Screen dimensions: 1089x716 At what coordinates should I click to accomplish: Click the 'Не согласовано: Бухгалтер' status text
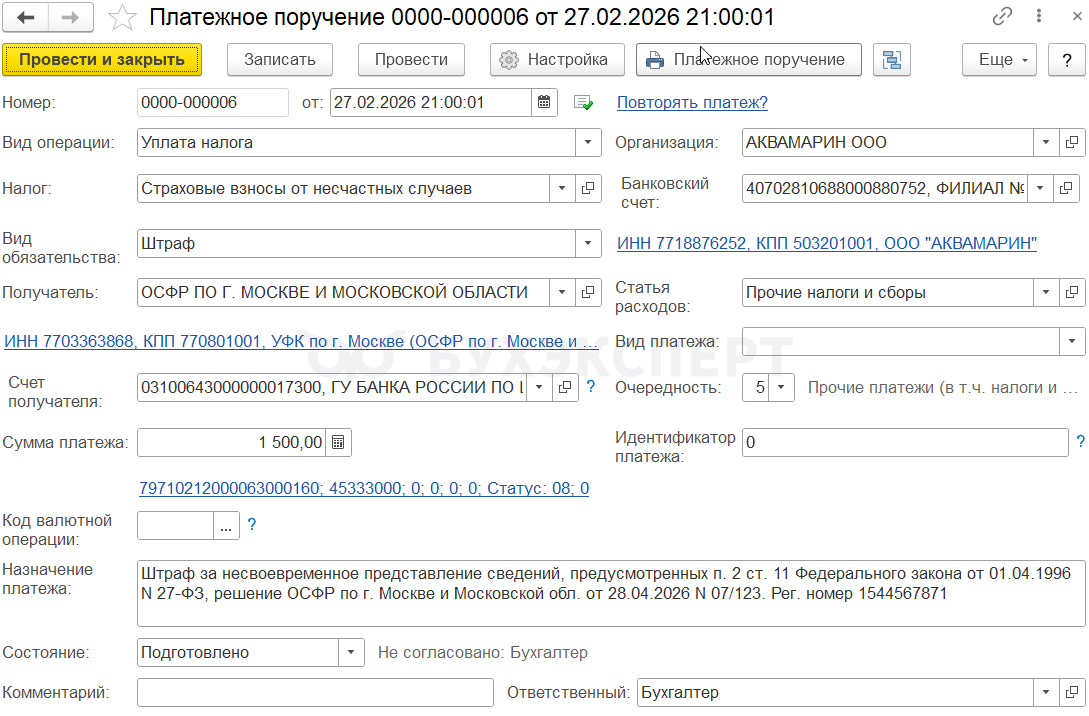coord(483,652)
